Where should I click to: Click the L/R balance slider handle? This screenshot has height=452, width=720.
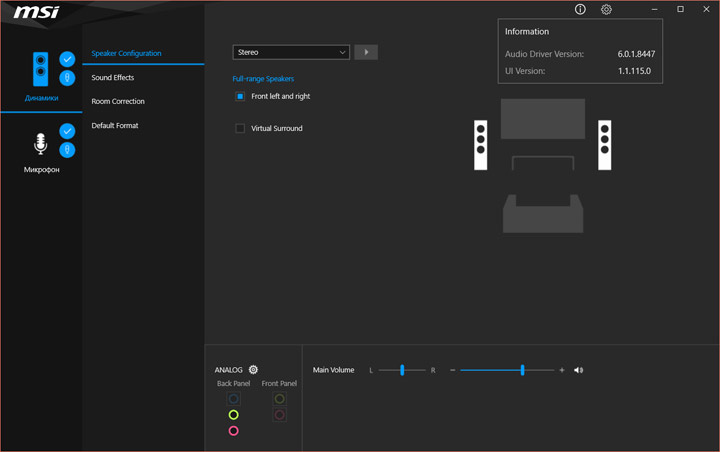402,370
